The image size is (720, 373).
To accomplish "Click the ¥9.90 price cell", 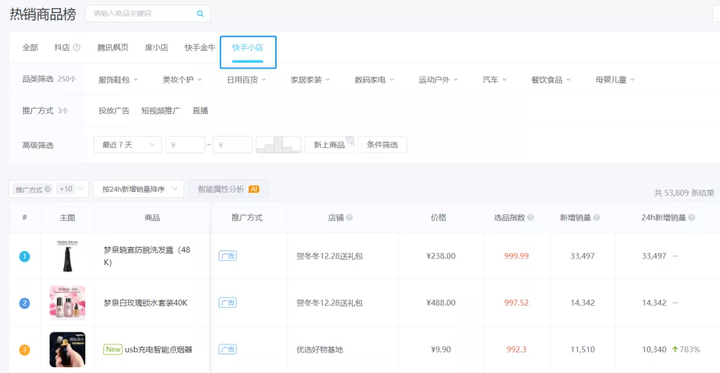I will [x=441, y=350].
